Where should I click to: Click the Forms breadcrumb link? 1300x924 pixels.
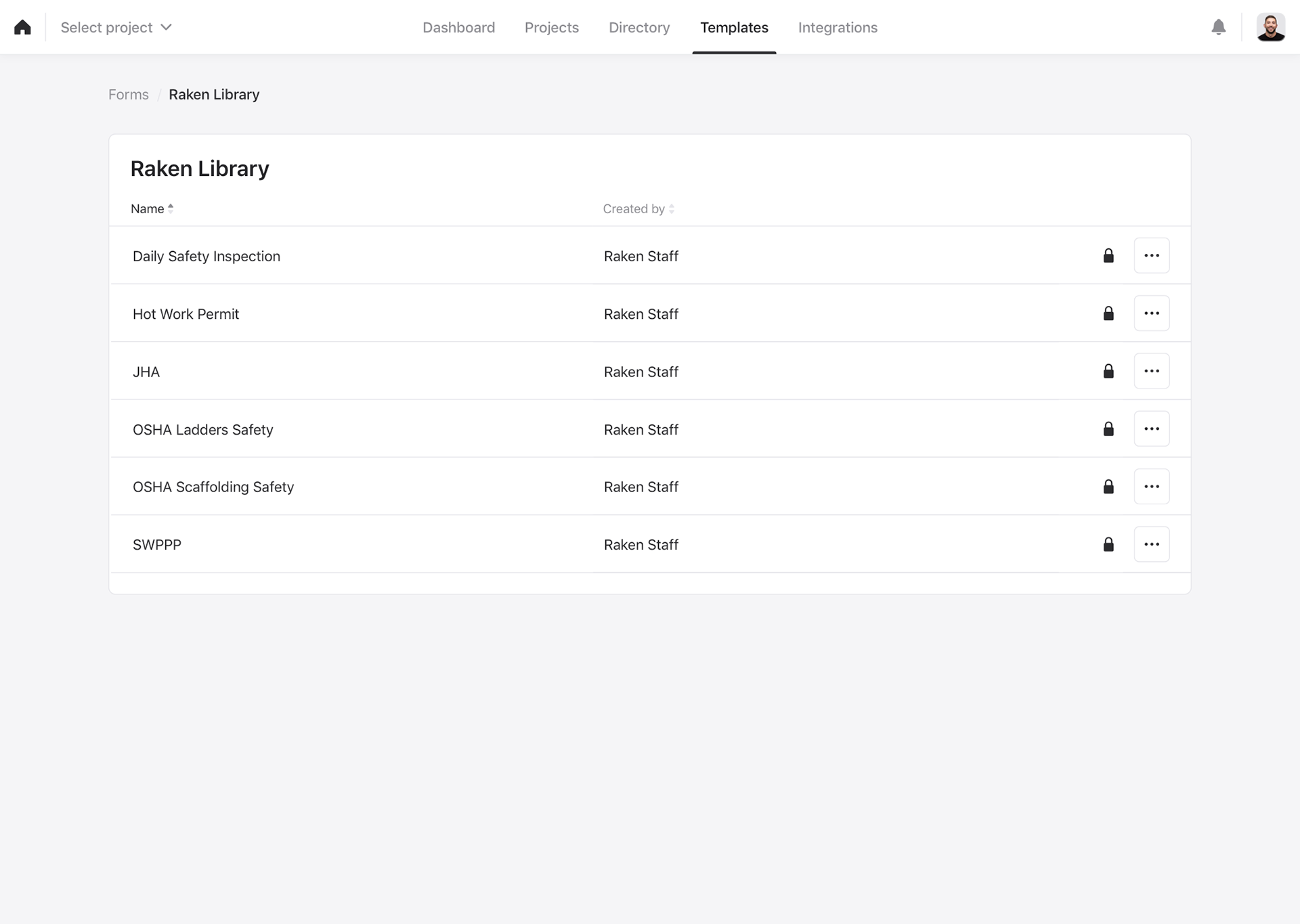point(128,94)
